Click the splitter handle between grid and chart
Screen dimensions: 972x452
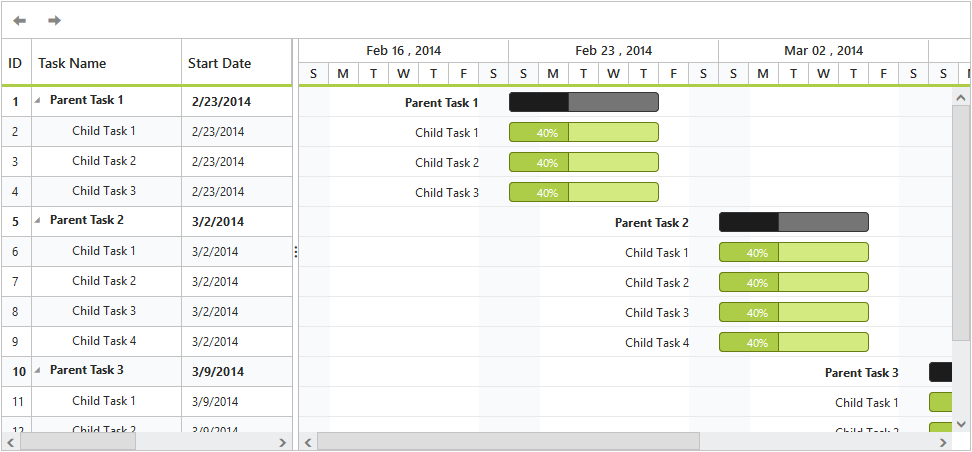[296, 252]
